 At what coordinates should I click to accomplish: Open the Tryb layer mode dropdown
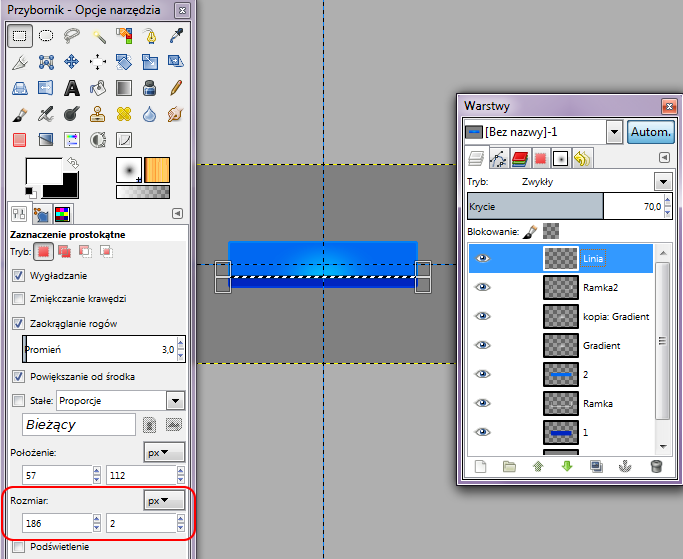(661, 181)
